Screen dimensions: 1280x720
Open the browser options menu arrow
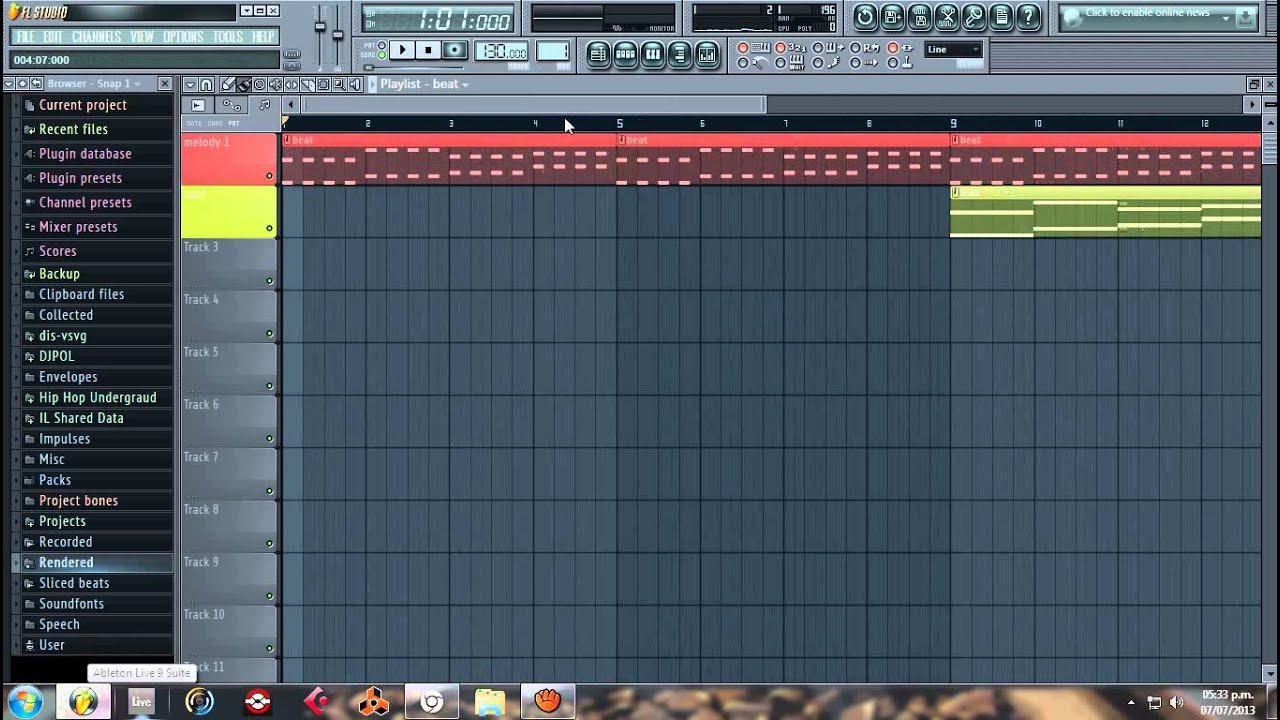[9, 84]
